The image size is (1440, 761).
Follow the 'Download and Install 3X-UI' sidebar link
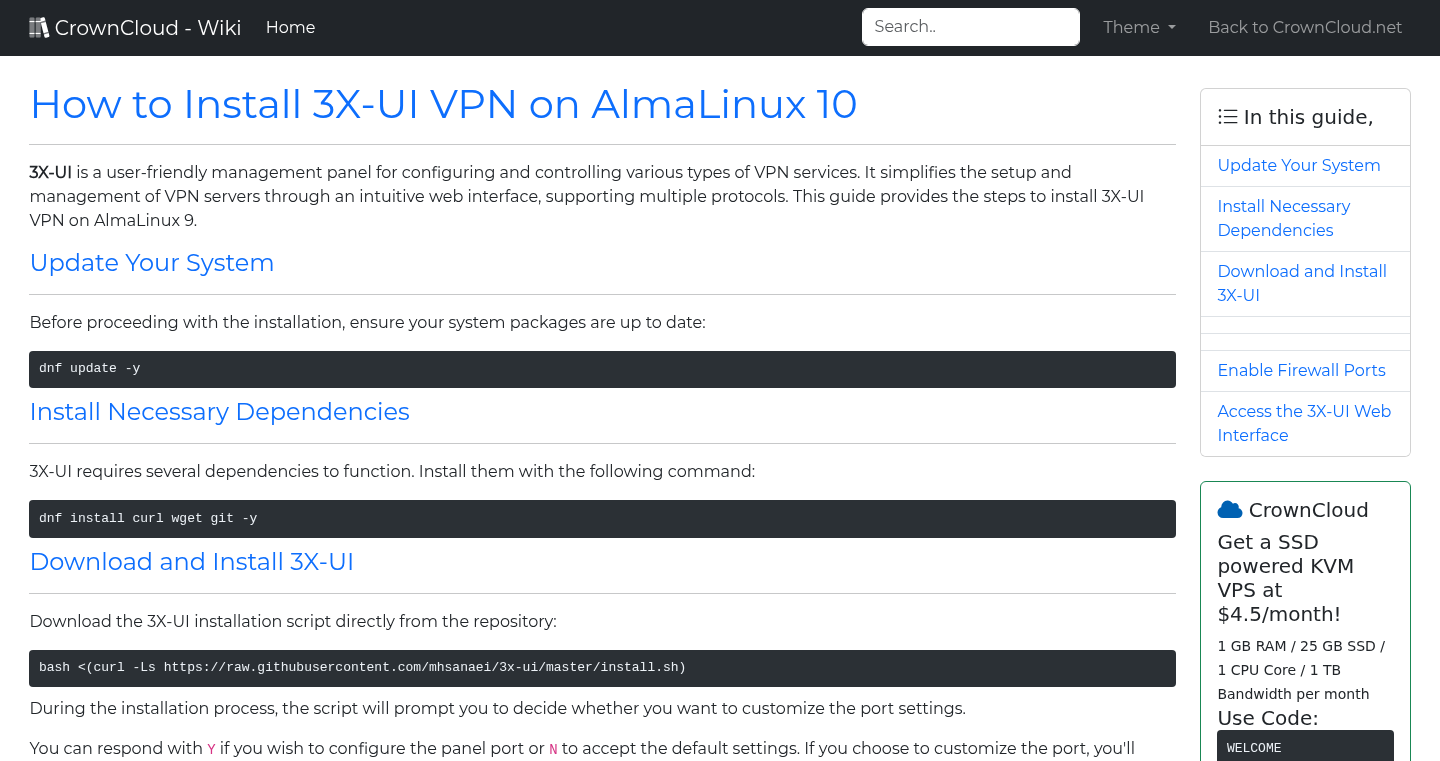(x=1301, y=283)
